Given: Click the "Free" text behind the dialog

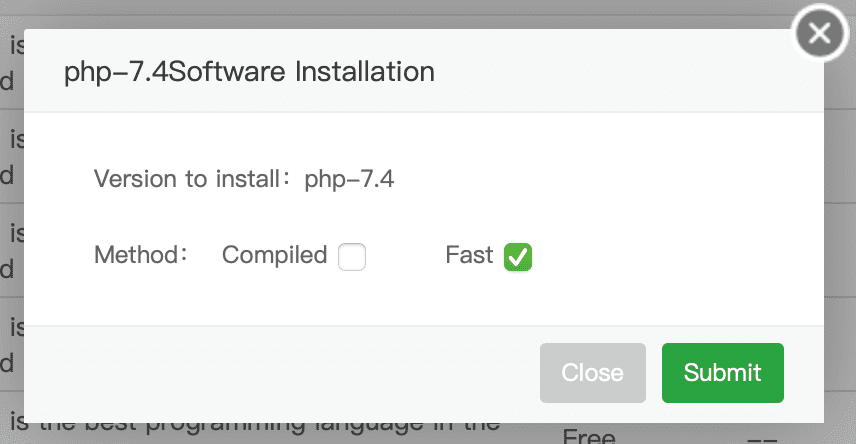Looking at the screenshot, I should click(589, 435).
